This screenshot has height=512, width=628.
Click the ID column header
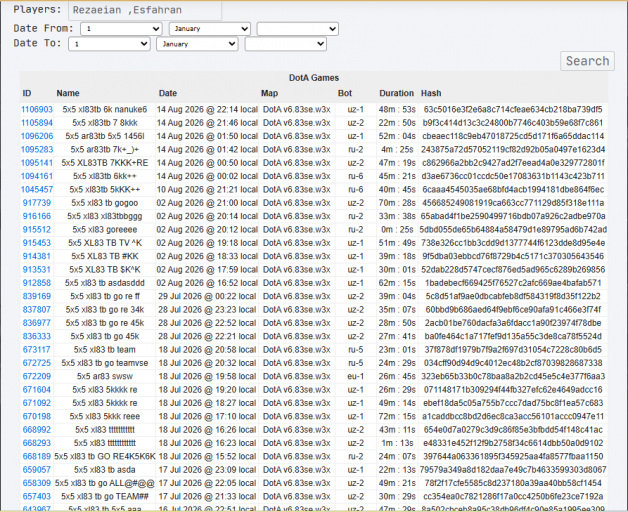pos(26,93)
